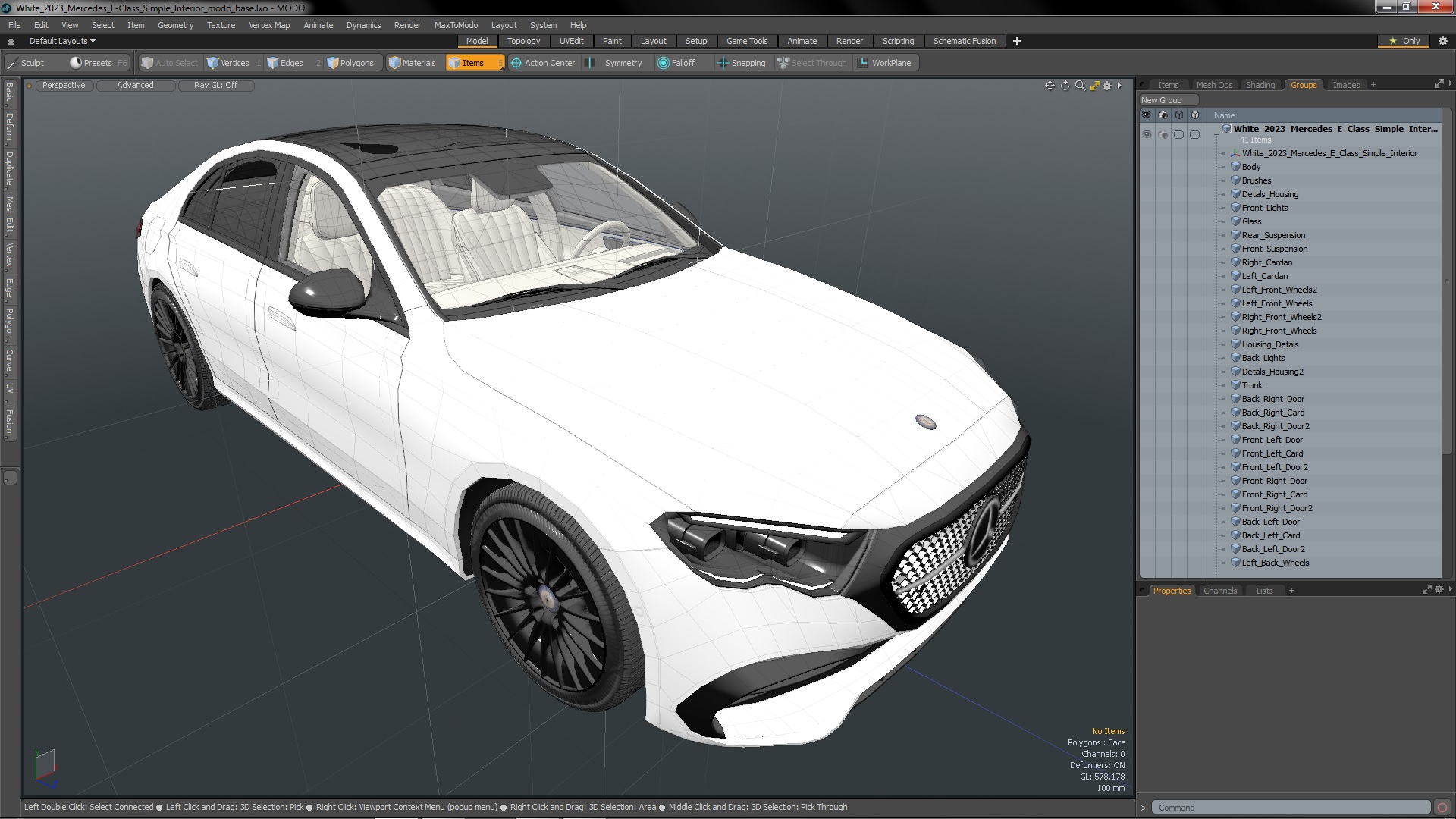Click the New Group button
This screenshot has width=1456, height=819.
click(1168, 100)
